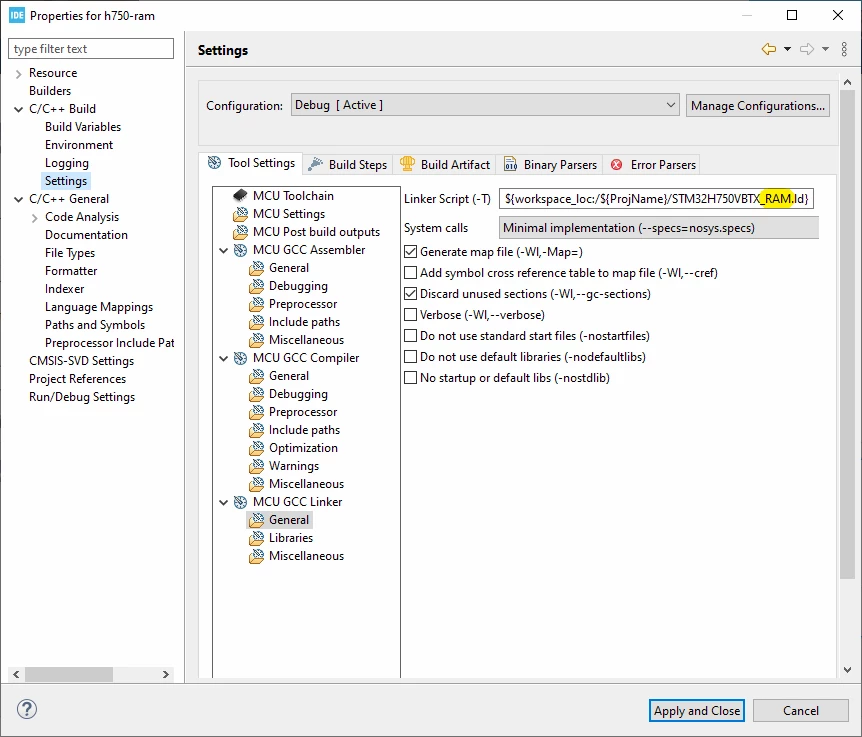The image size is (862, 737).
Task: Select the Tool Settings tab
Action: click(x=251, y=163)
